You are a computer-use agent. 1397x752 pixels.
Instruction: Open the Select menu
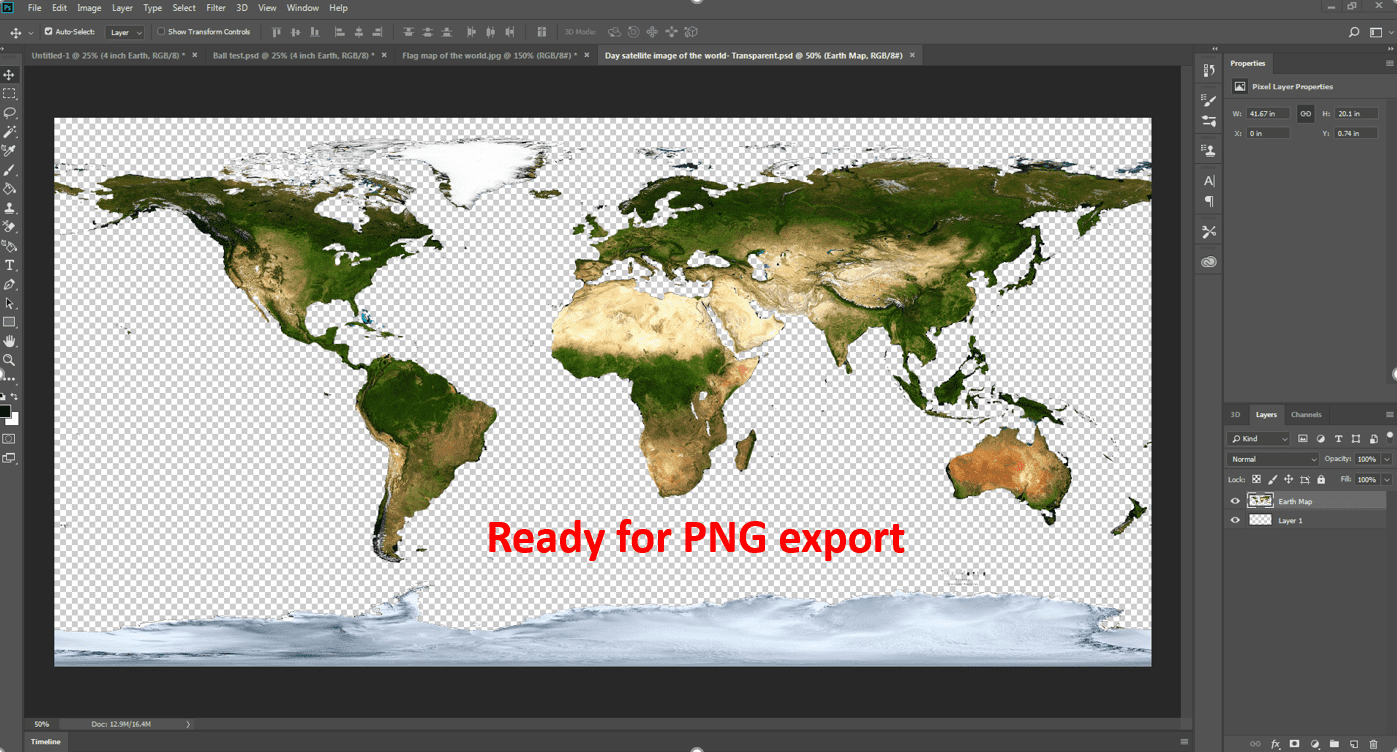click(184, 8)
